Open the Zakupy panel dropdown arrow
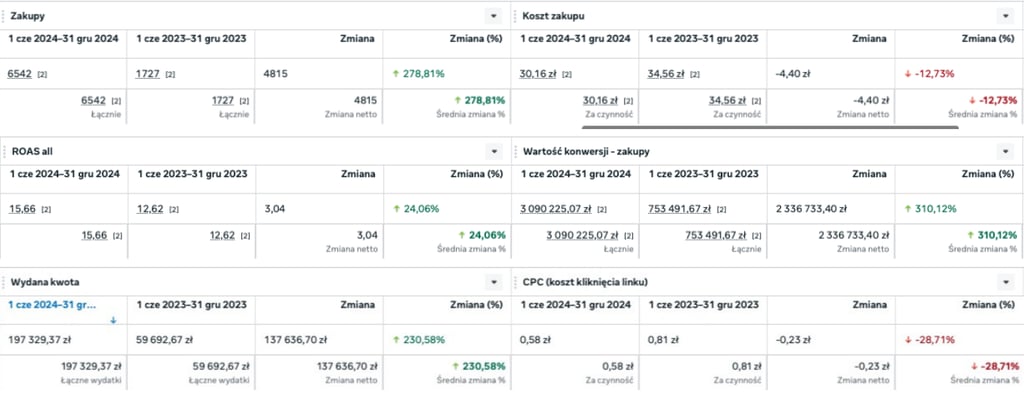The height and width of the screenshot is (403, 1024). pos(493,16)
